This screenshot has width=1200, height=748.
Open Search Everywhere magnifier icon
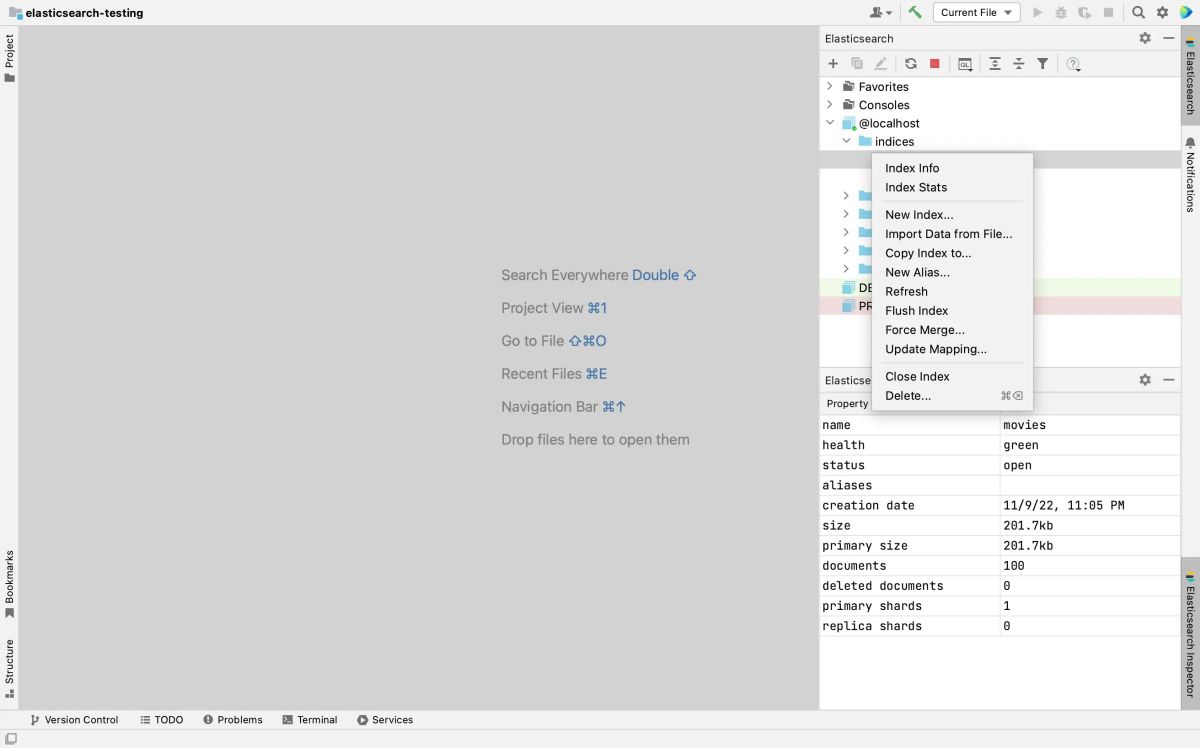pos(1138,12)
